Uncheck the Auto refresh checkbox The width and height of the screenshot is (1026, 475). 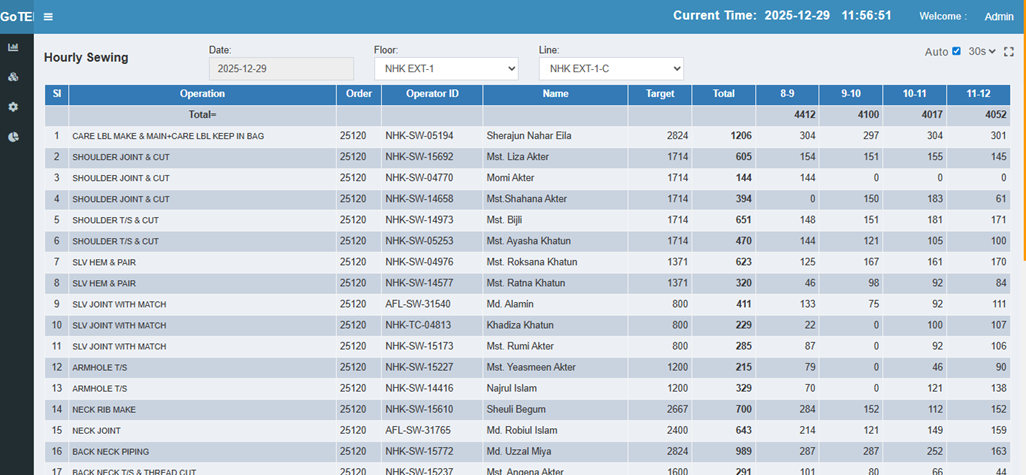coord(956,52)
